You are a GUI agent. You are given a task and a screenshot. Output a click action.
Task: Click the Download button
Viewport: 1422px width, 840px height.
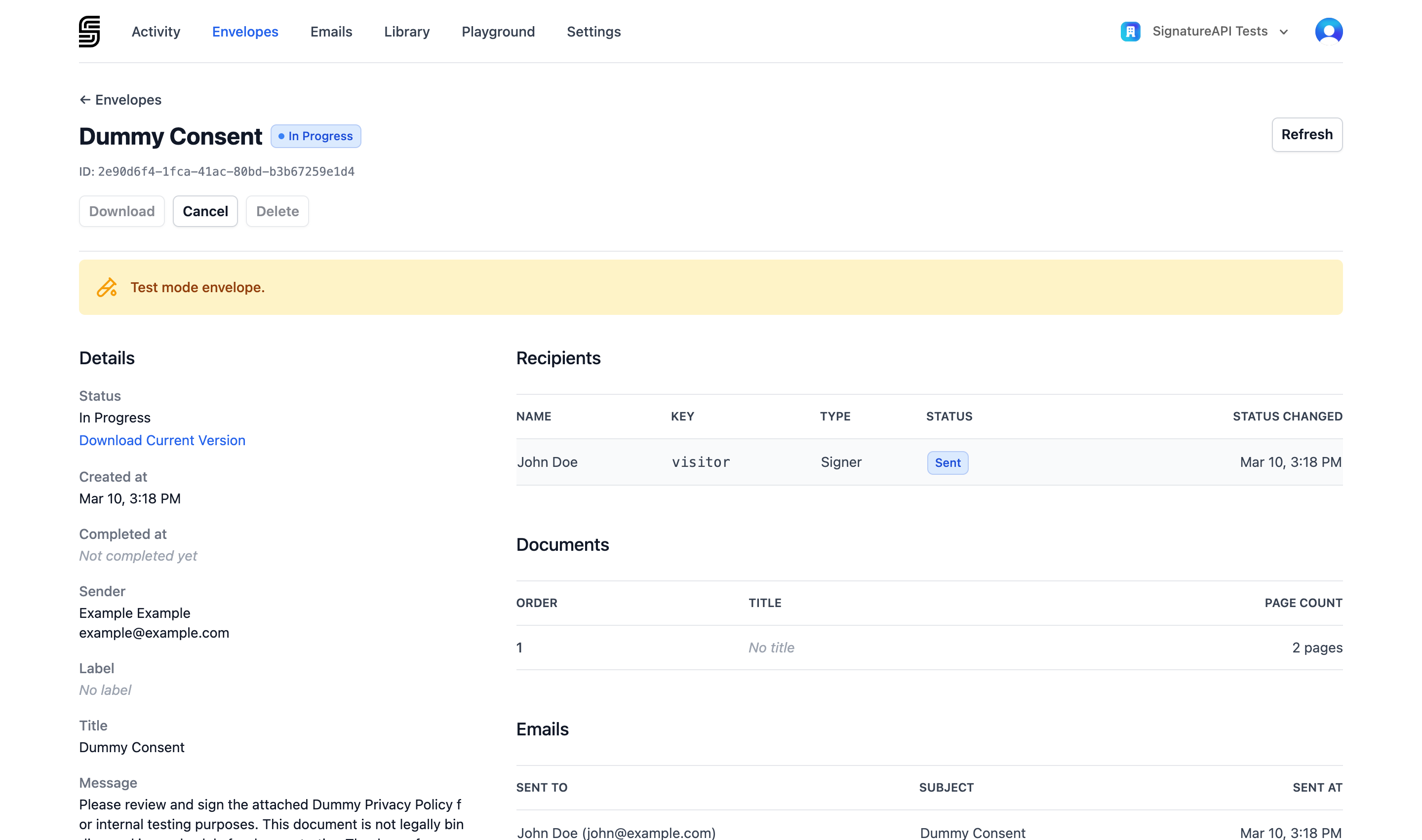(122, 211)
